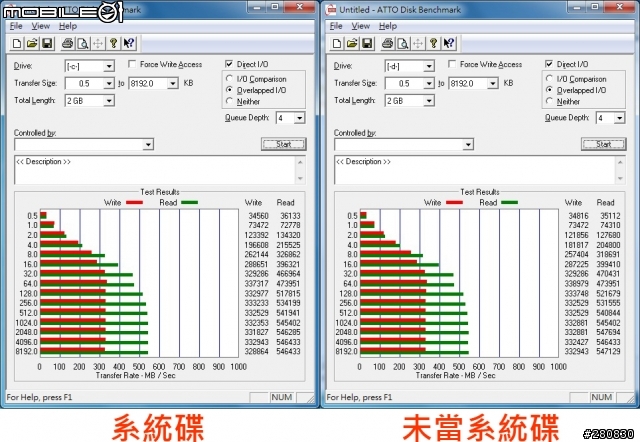Select Overlapped I/O radio in left window

229,89
